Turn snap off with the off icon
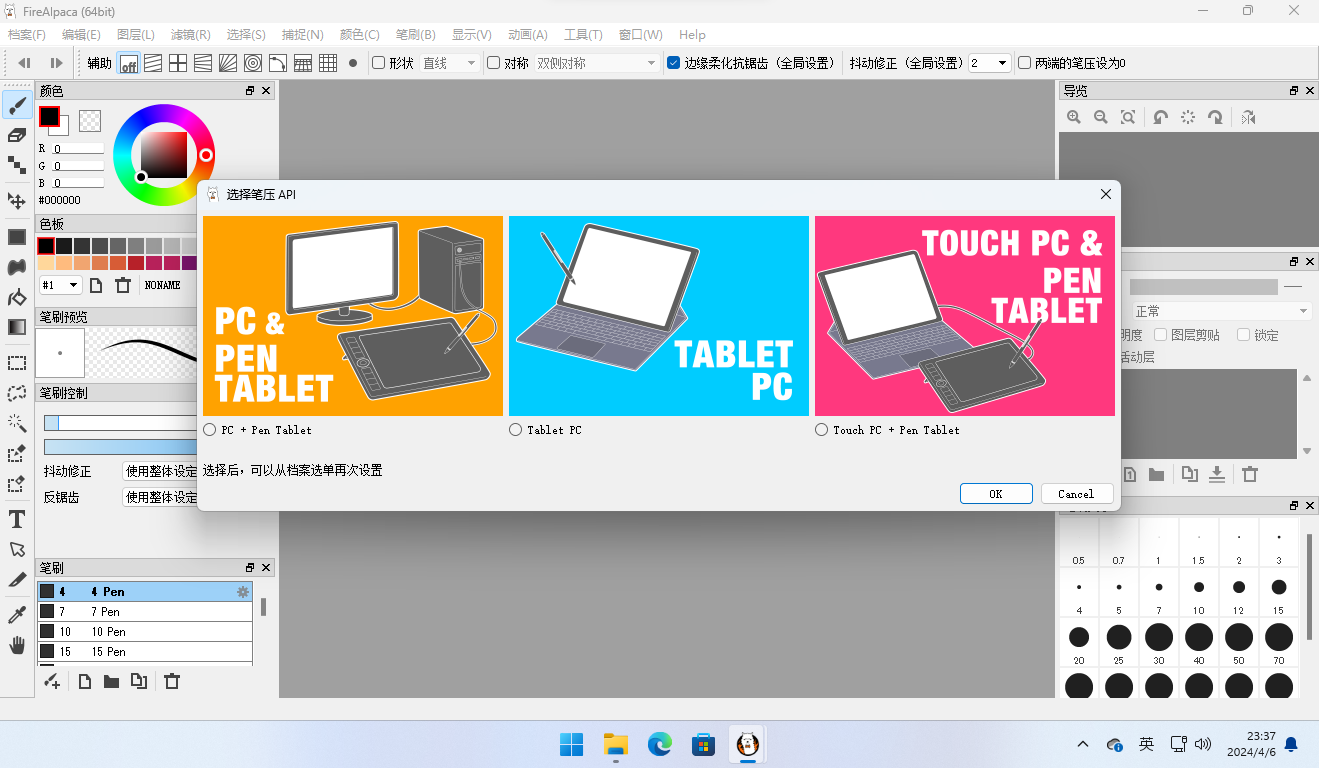 [x=129, y=63]
